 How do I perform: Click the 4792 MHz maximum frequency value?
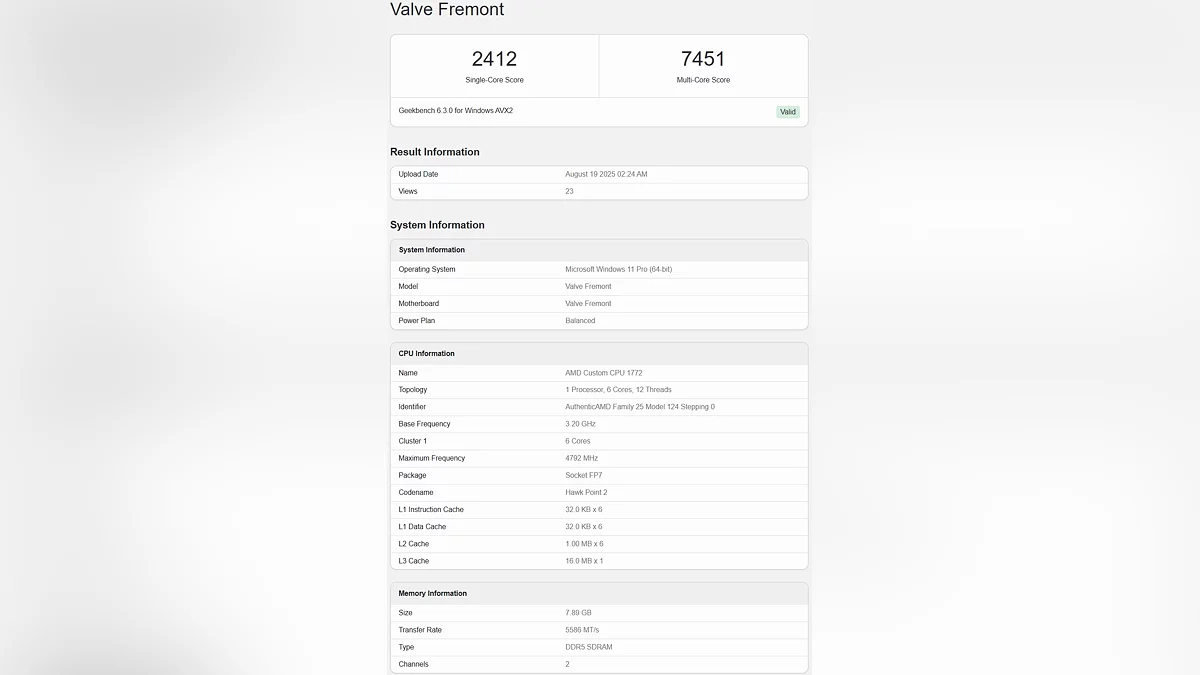tap(580, 458)
